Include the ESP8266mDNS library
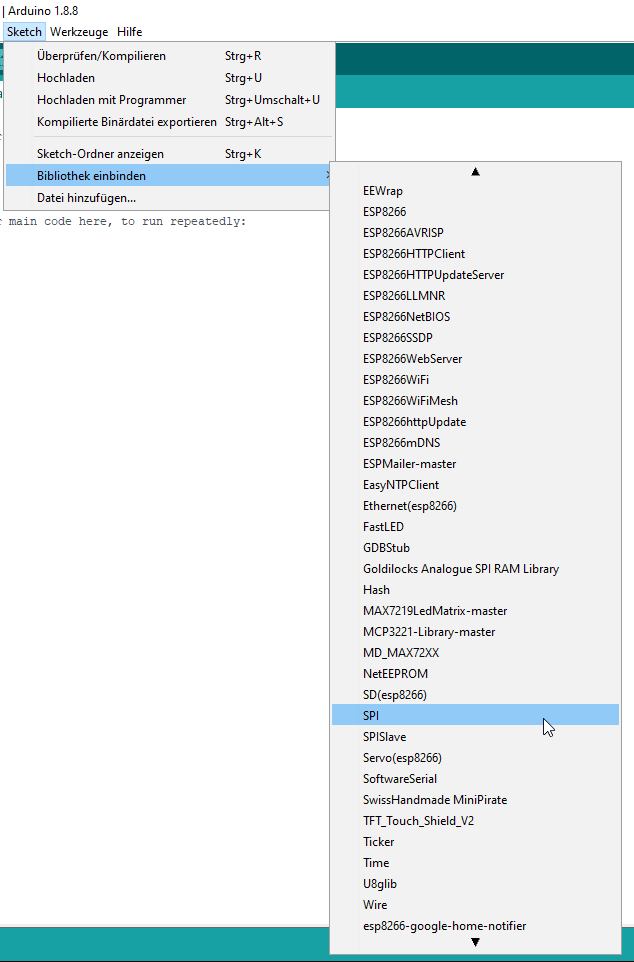The image size is (634, 962). click(475, 442)
